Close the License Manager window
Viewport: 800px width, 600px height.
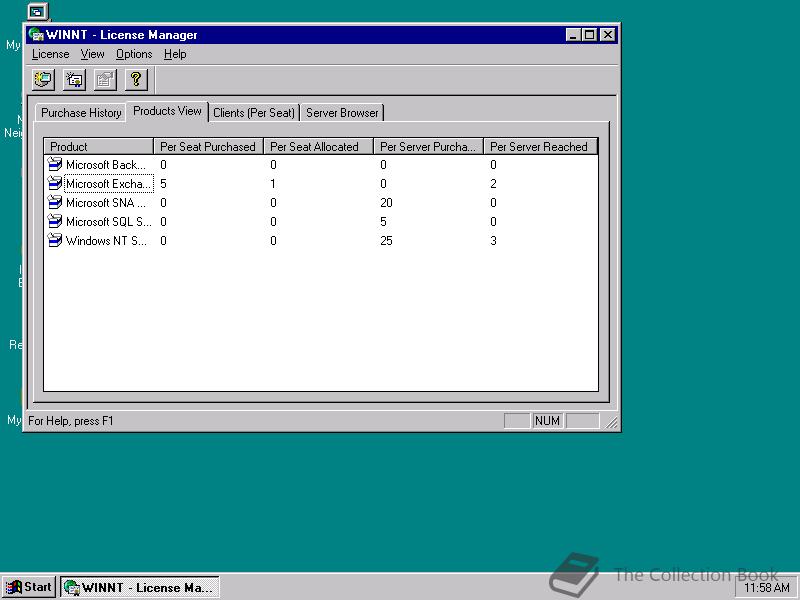click(607, 35)
